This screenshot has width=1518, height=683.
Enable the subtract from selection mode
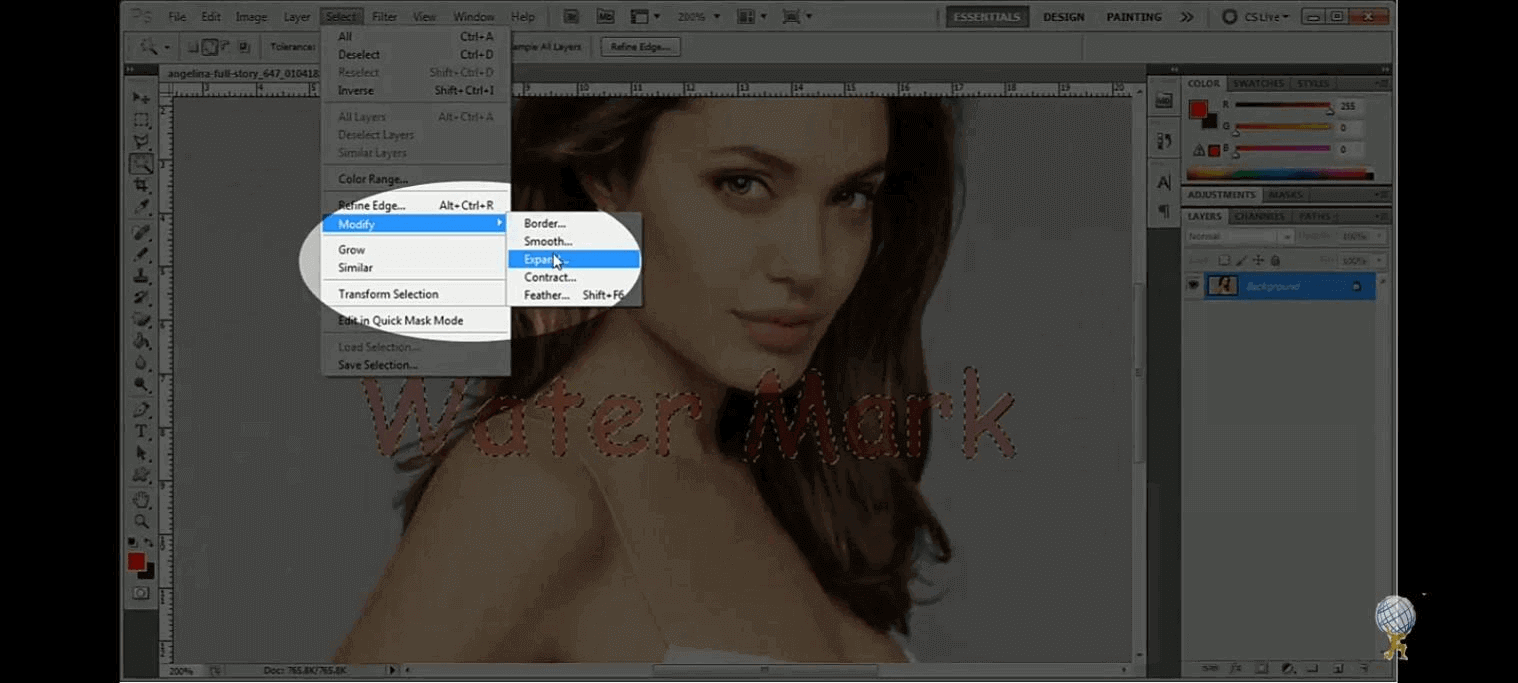click(226, 47)
